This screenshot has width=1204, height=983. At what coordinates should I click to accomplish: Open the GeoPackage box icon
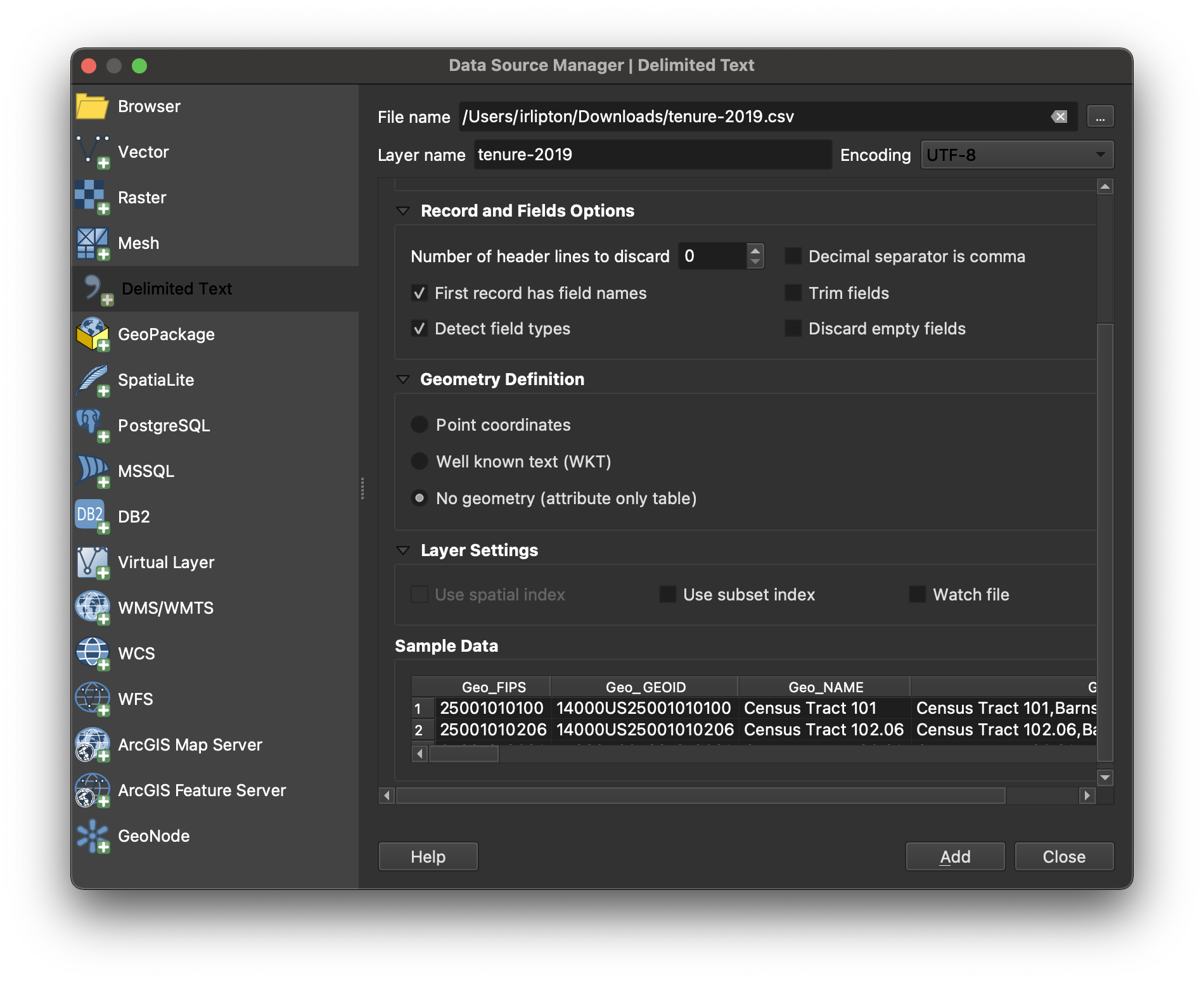click(92, 334)
